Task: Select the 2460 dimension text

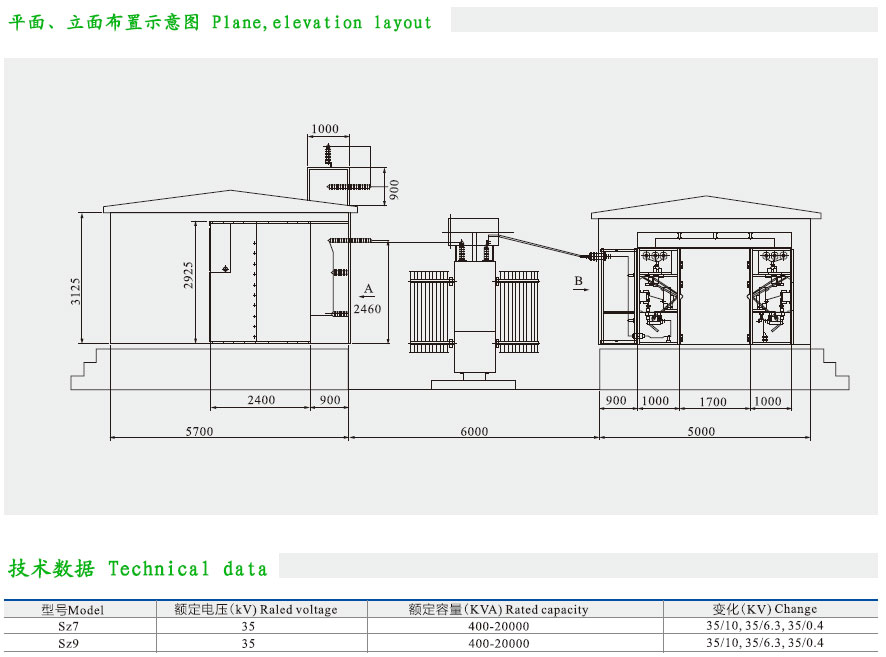Action: tap(368, 310)
